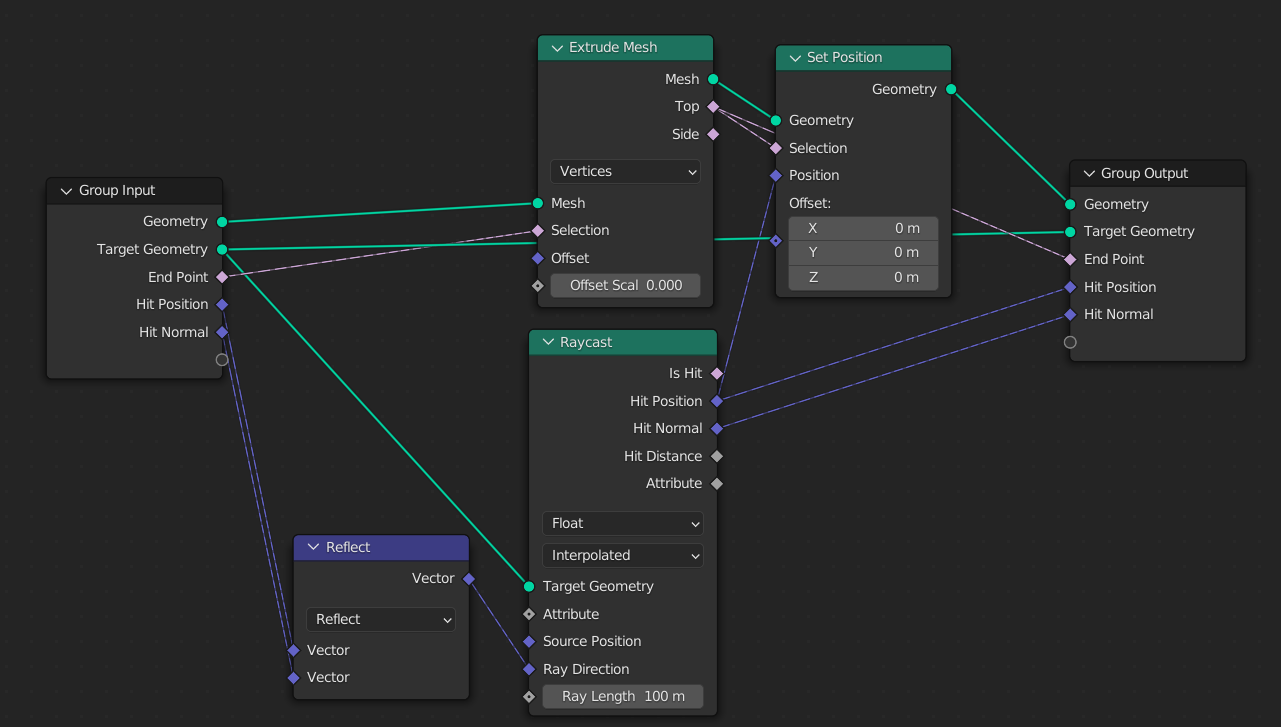Click the Ray Length 100 m field
The height and width of the screenshot is (727, 1281).
coord(622,696)
